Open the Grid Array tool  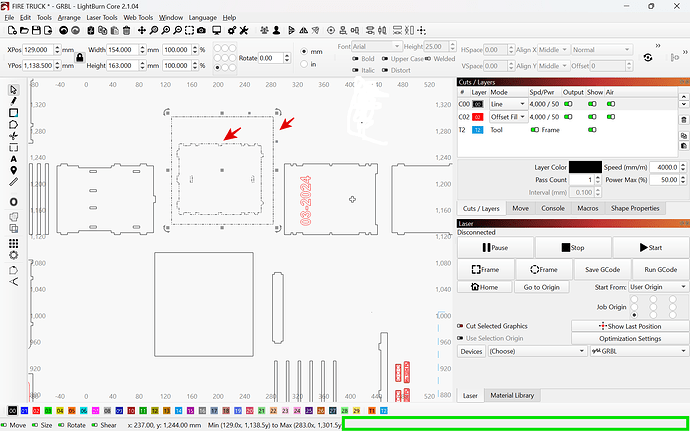pyautogui.click(x=13, y=243)
